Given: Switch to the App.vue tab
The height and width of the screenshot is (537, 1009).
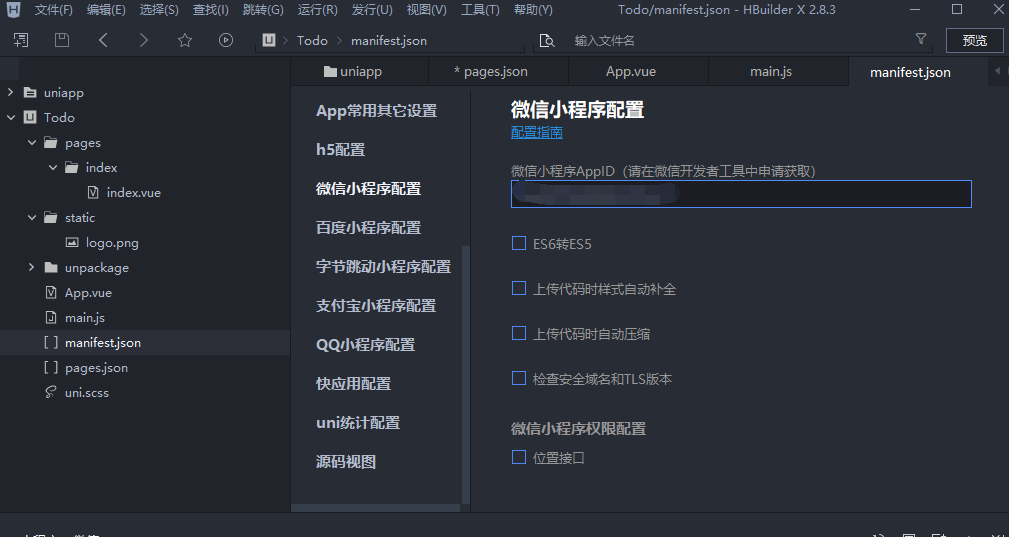Looking at the screenshot, I should coord(638,71).
